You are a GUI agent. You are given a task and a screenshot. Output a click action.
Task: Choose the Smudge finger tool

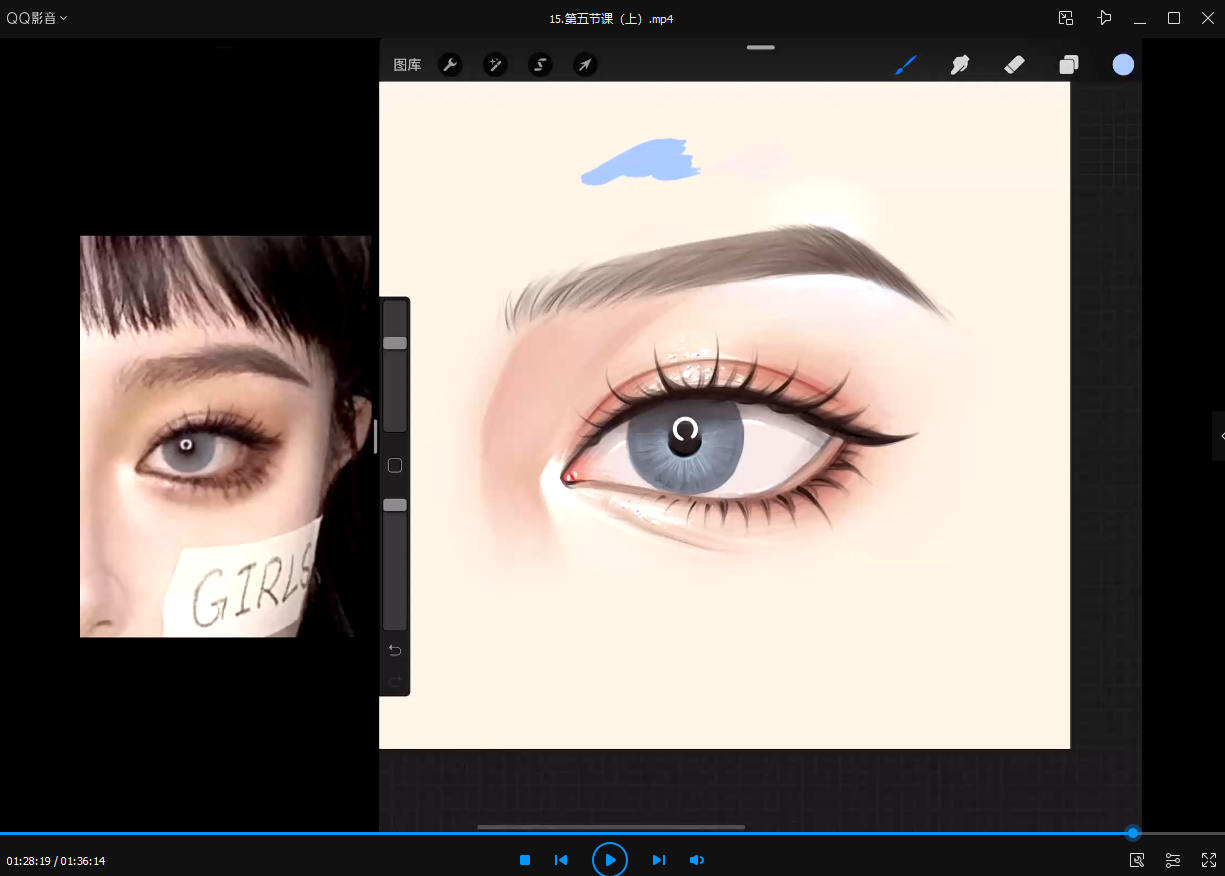(x=960, y=65)
